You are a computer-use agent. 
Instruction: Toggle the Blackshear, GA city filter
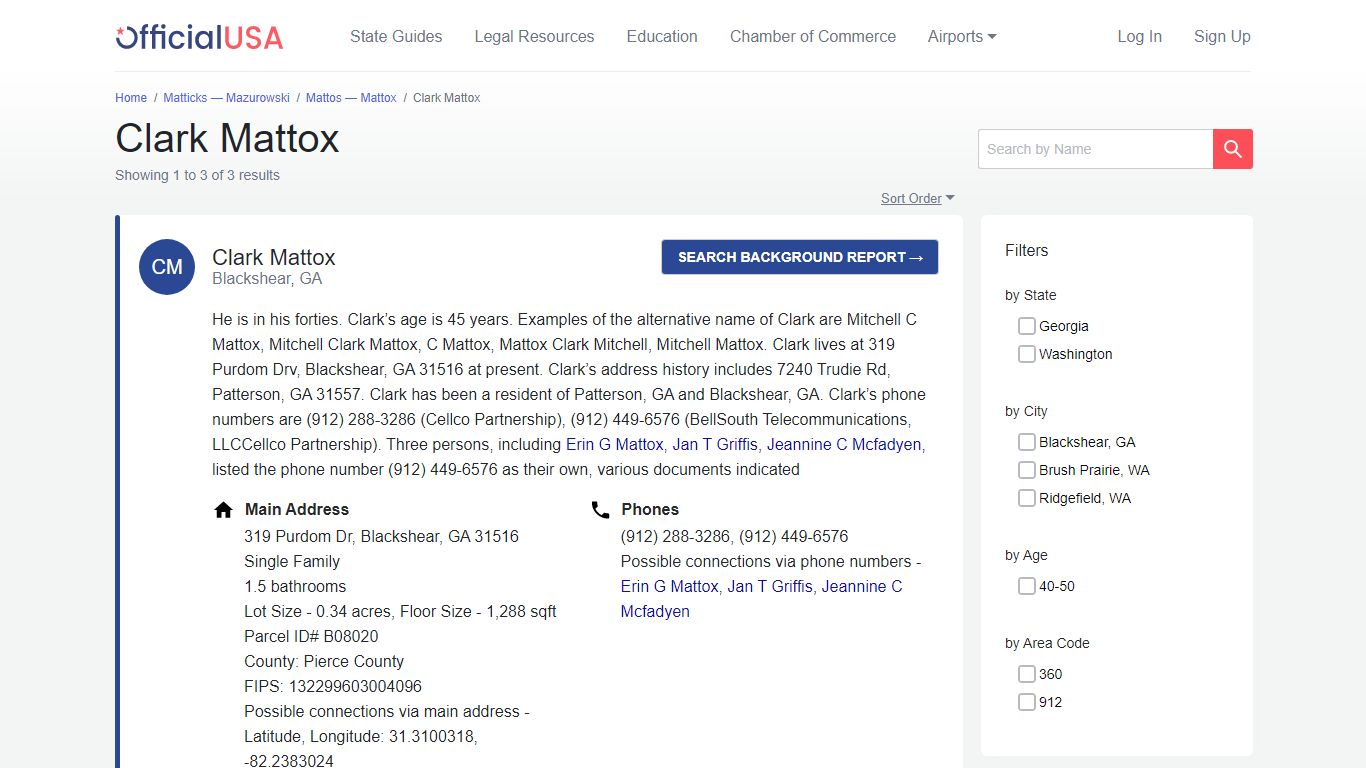pos(1027,442)
